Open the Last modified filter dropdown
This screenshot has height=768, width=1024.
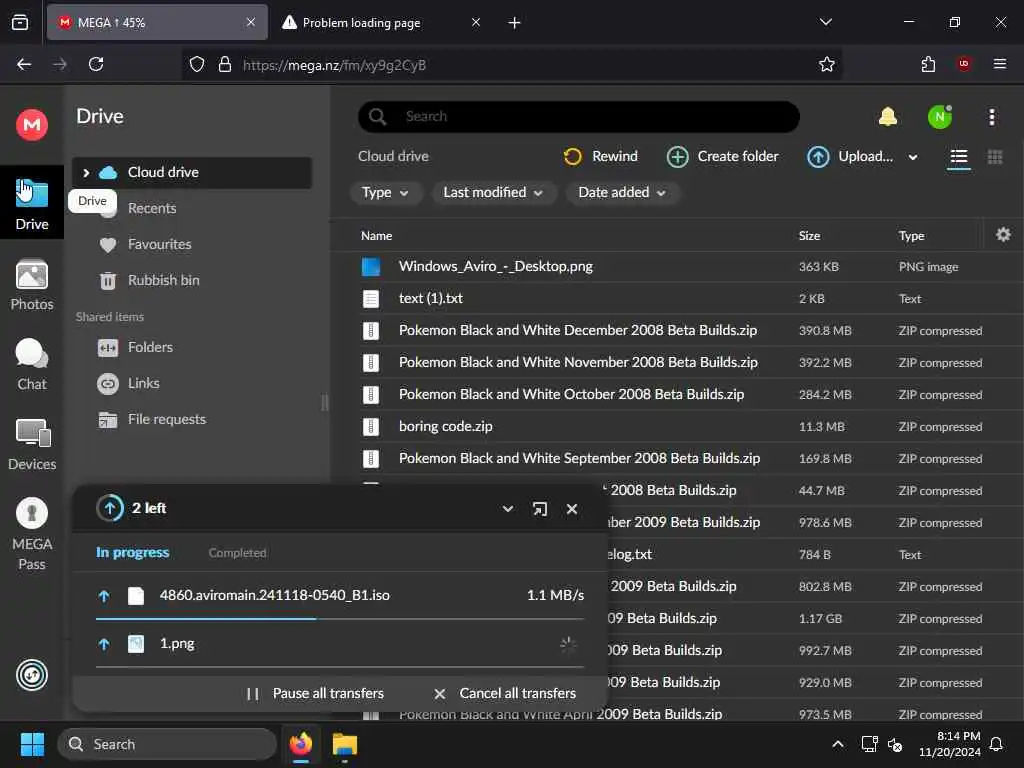[492, 193]
